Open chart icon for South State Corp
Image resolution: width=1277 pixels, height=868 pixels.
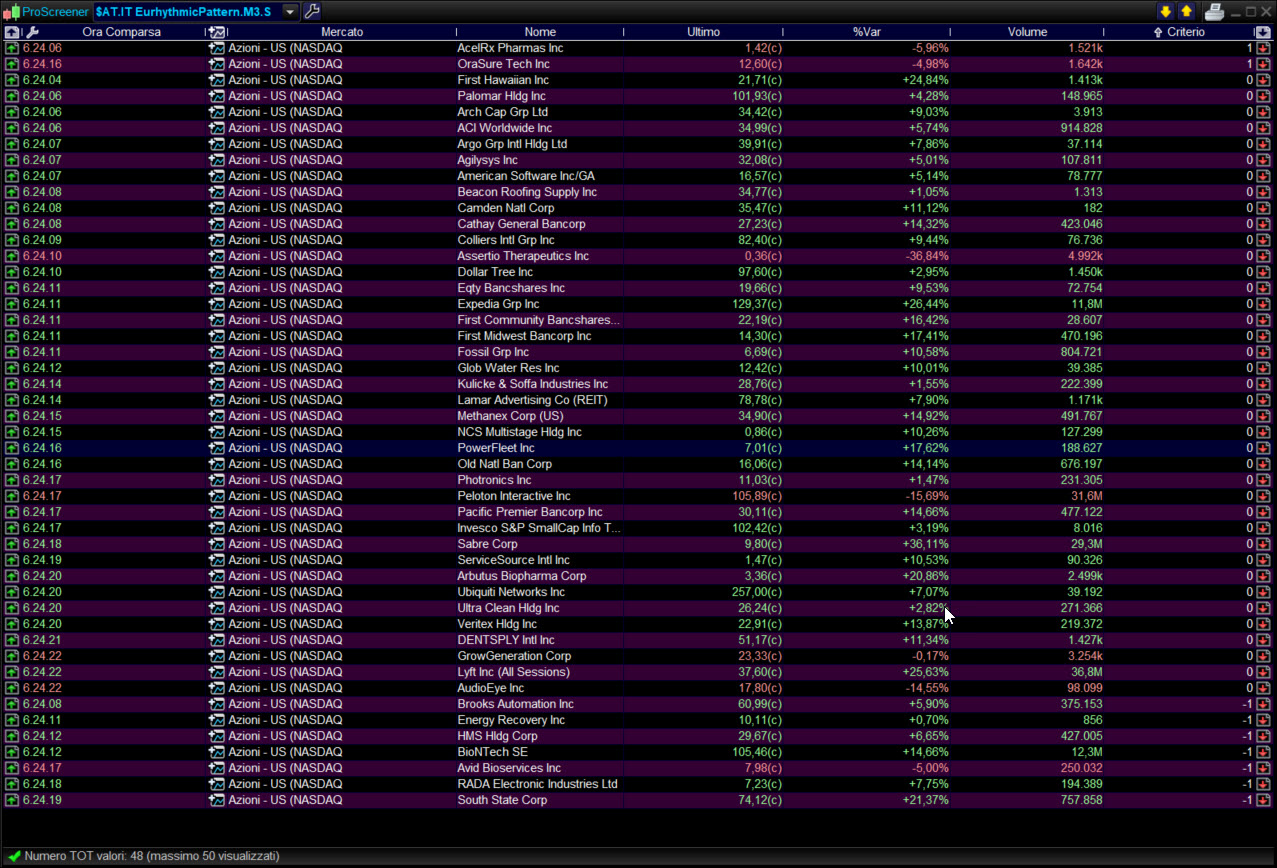pyautogui.click(x=217, y=800)
